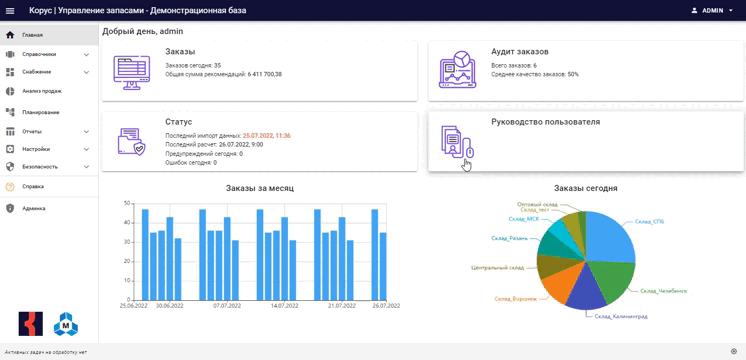Open the Безопасность menu item
746x360 pixels.
point(49,167)
